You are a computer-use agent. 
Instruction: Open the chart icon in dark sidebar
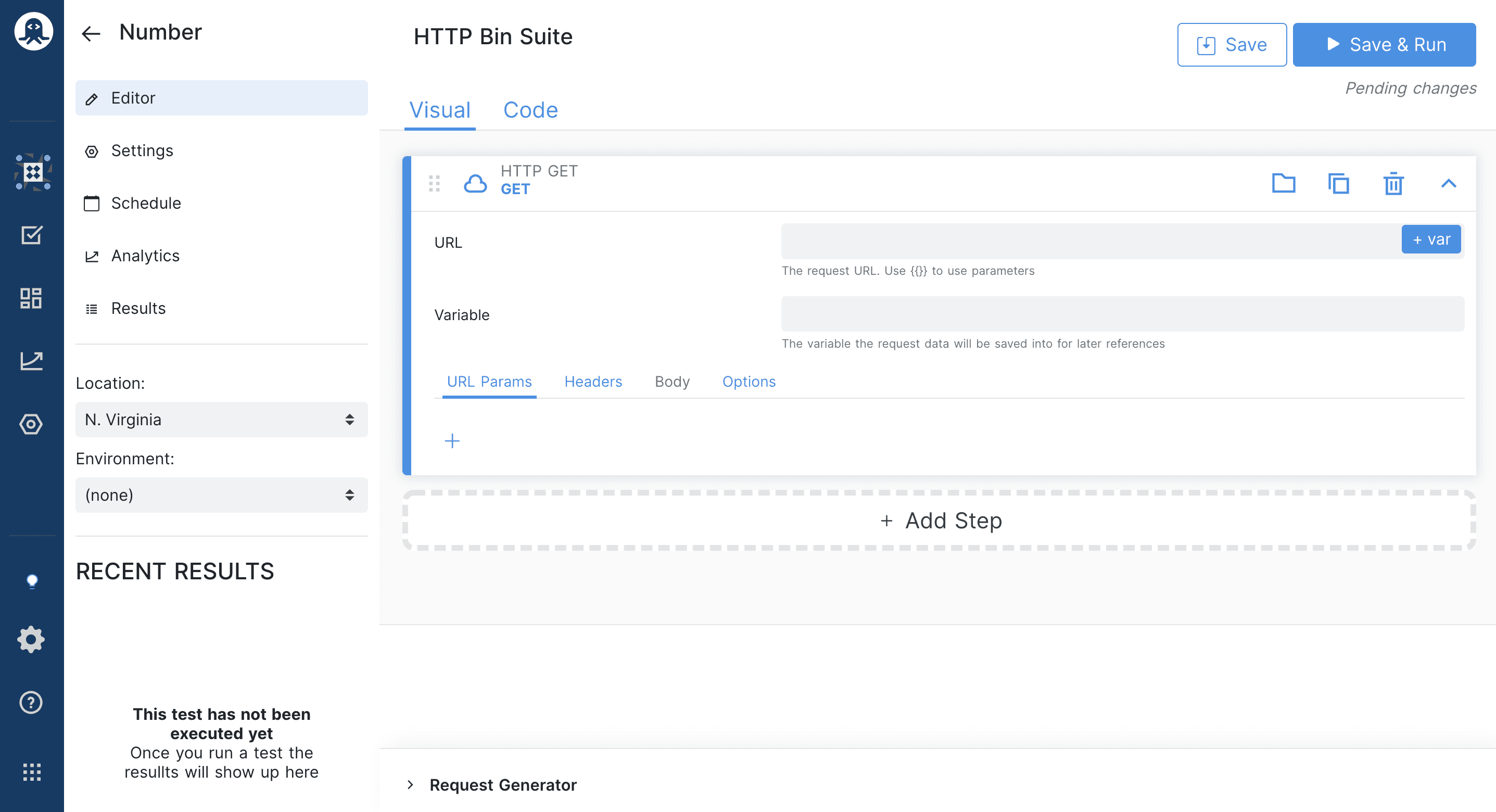[31, 361]
